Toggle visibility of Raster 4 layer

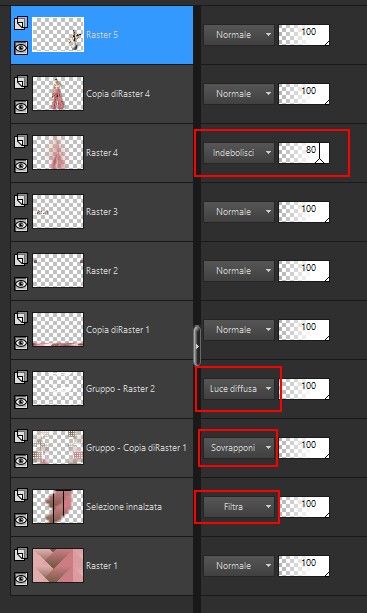pos(21,166)
